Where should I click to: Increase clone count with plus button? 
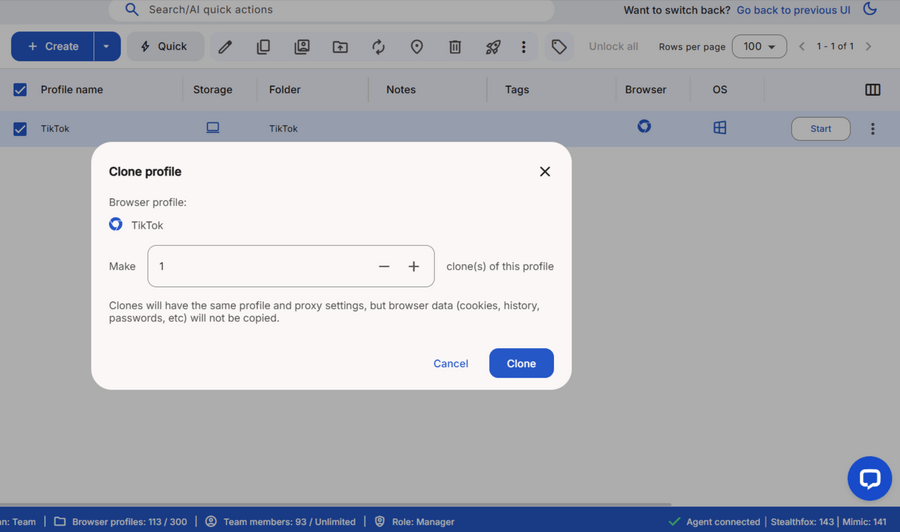413,267
